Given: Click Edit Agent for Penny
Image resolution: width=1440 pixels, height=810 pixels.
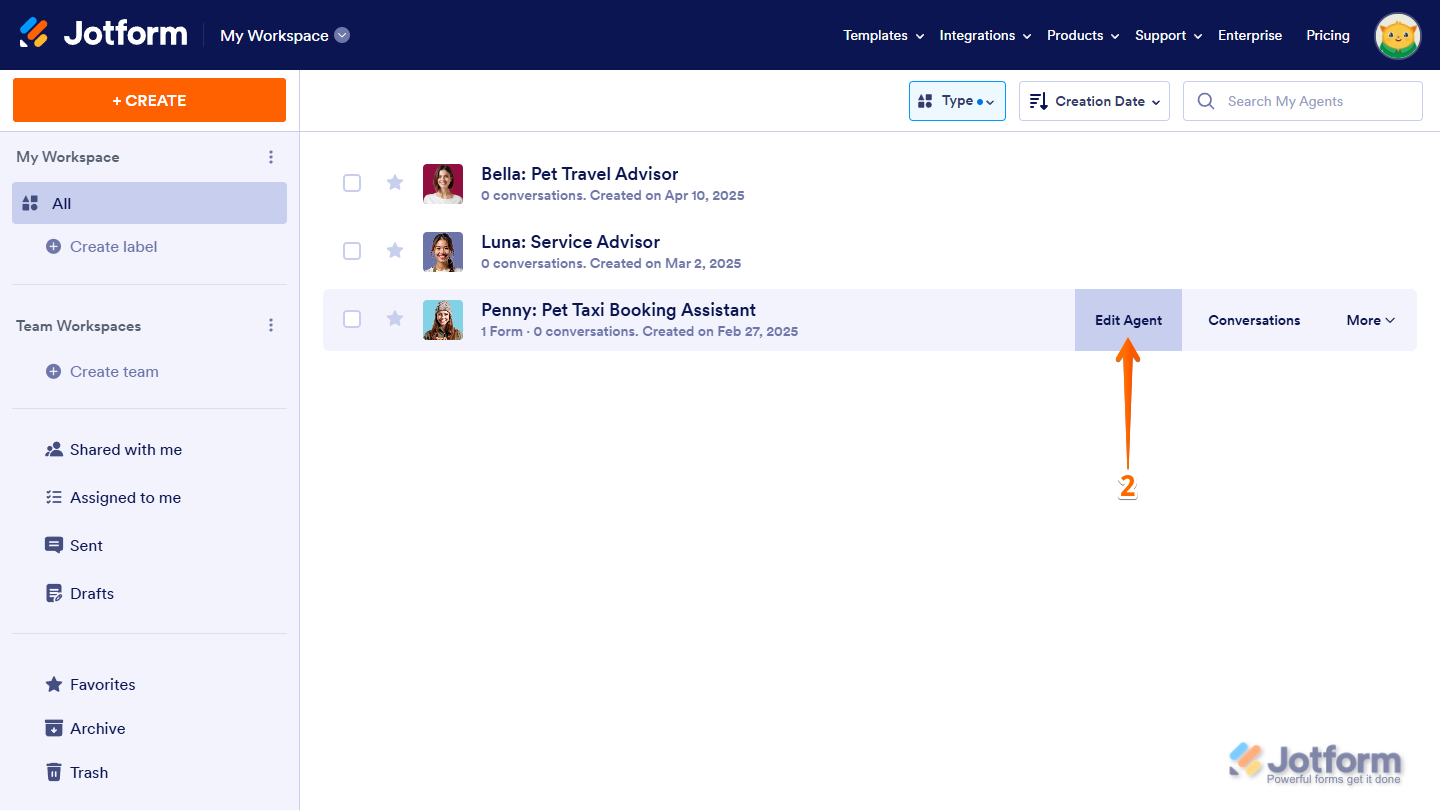Looking at the screenshot, I should [1128, 320].
